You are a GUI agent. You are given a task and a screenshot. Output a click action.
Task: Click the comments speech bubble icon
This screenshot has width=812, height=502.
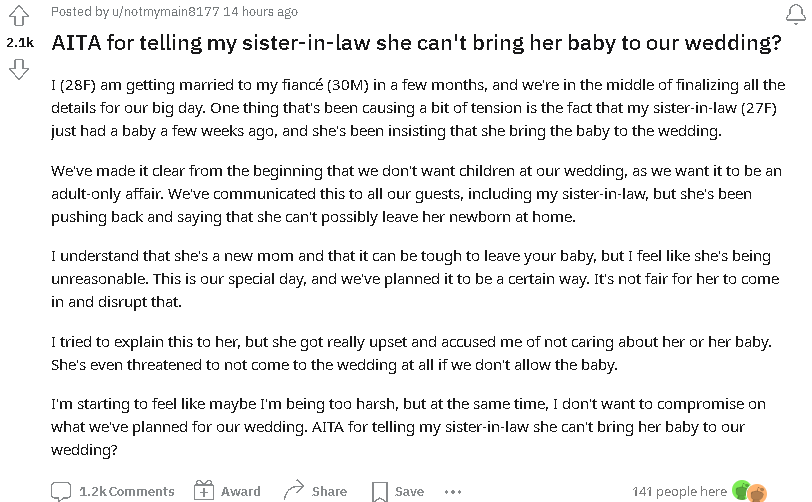[61, 491]
